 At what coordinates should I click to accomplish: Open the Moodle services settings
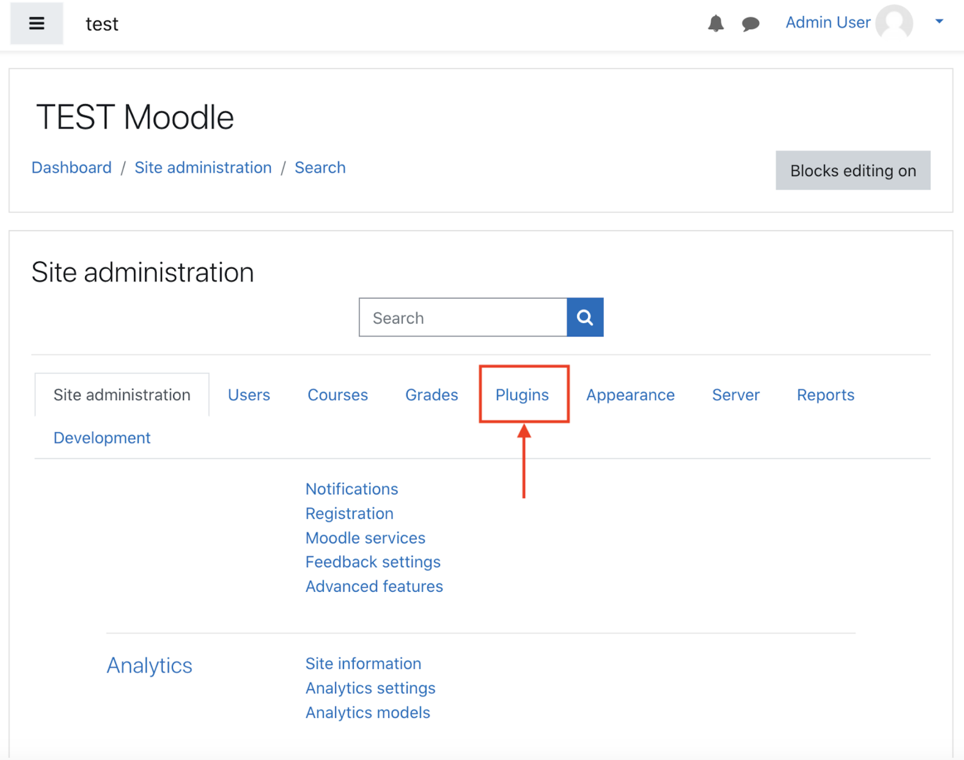tap(365, 537)
